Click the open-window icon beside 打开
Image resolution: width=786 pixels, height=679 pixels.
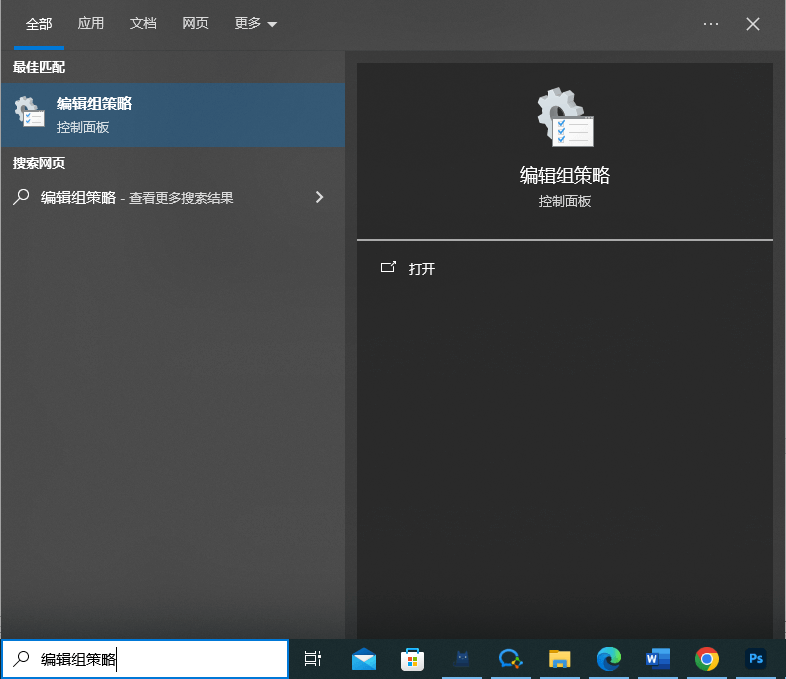(388, 267)
